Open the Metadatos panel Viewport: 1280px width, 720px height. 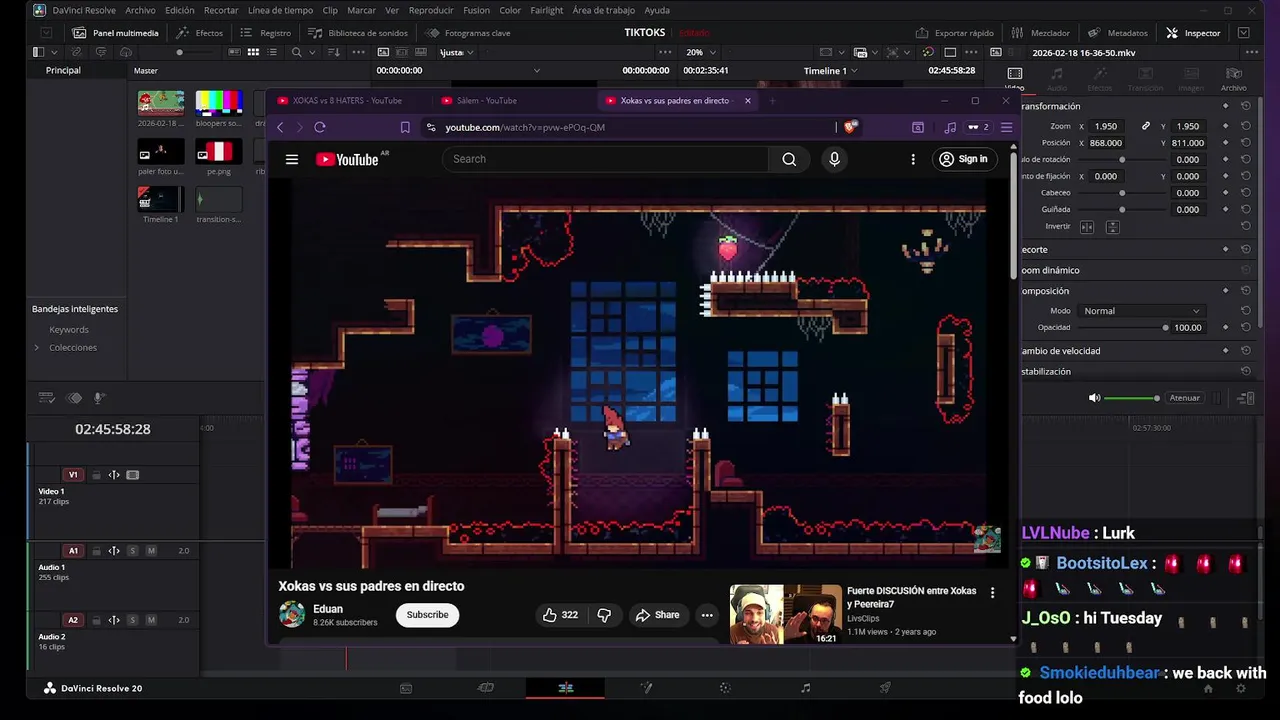(1117, 33)
